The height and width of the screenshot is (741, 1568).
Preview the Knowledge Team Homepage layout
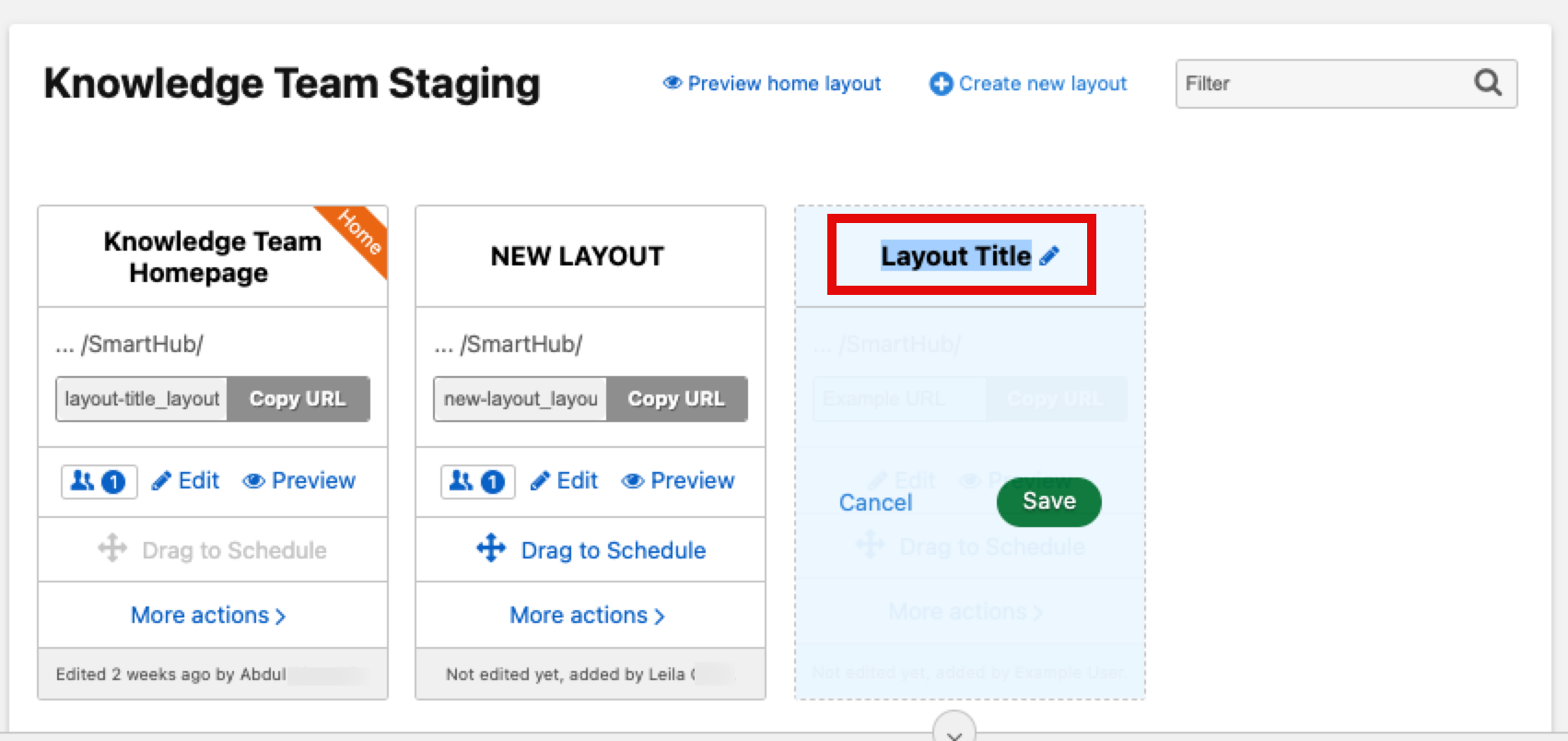click(x=299, y=481)
